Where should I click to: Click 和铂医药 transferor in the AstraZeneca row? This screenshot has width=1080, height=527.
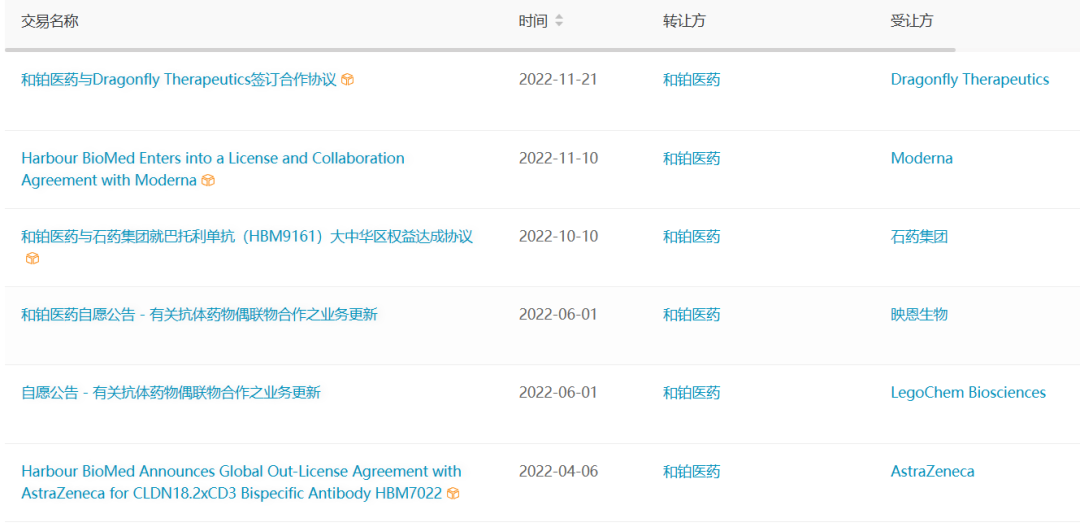click(x=692, y=471)
